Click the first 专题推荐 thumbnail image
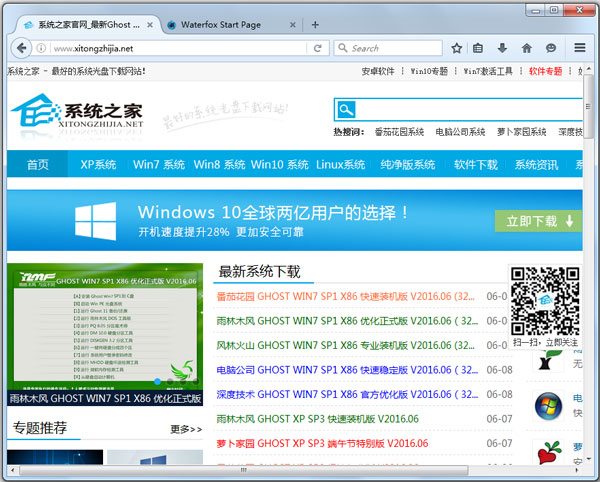 click(x=55, y=457)
